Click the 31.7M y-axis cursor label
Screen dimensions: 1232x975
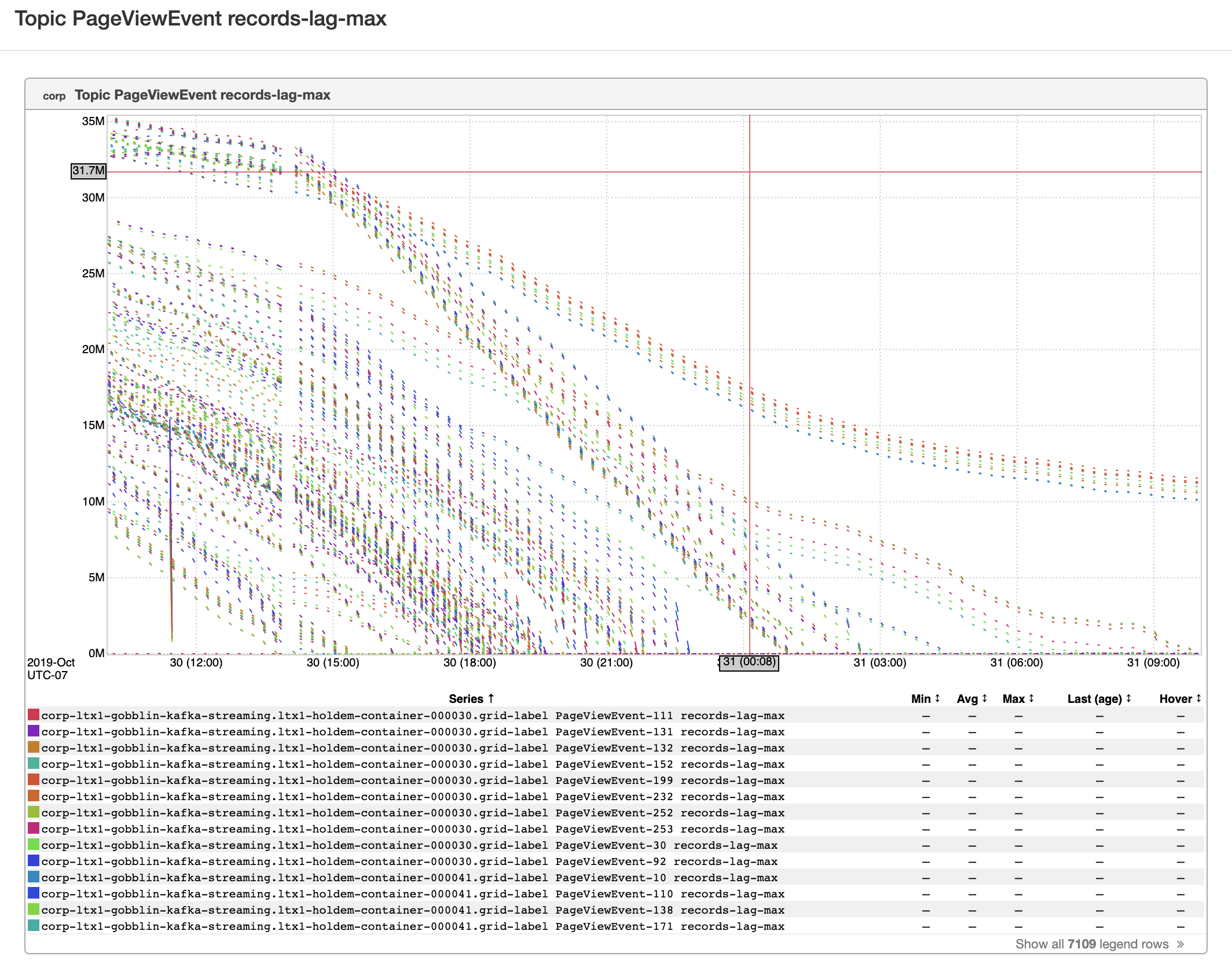pyautogui.click(x=89, y=171)
